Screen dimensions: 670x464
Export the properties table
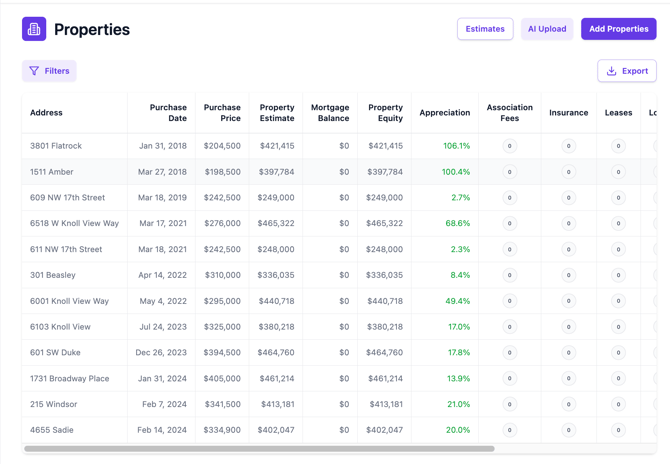[627, 71]
